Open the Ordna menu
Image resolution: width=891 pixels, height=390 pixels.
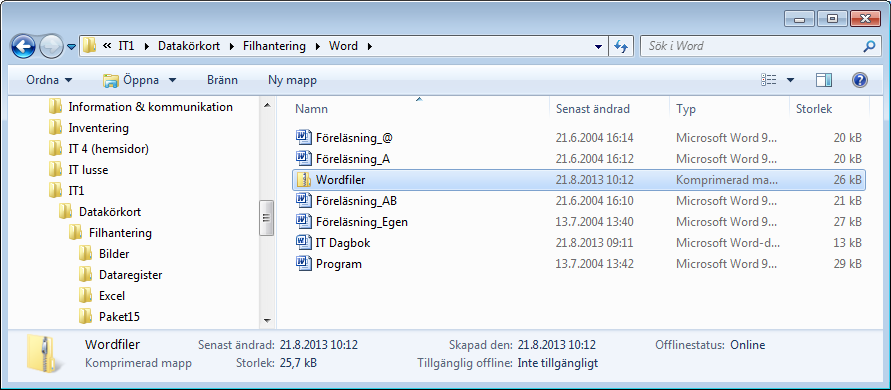pyautogui.click(x=49, y=80)
